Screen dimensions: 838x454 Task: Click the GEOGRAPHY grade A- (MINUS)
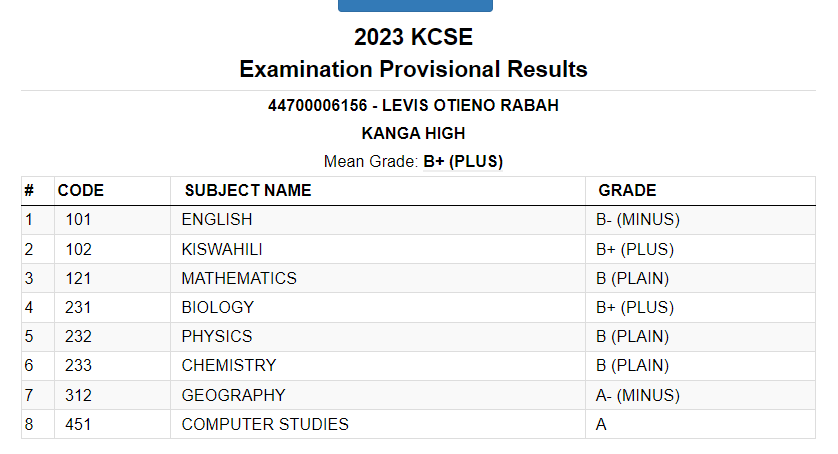click(637, 395)
